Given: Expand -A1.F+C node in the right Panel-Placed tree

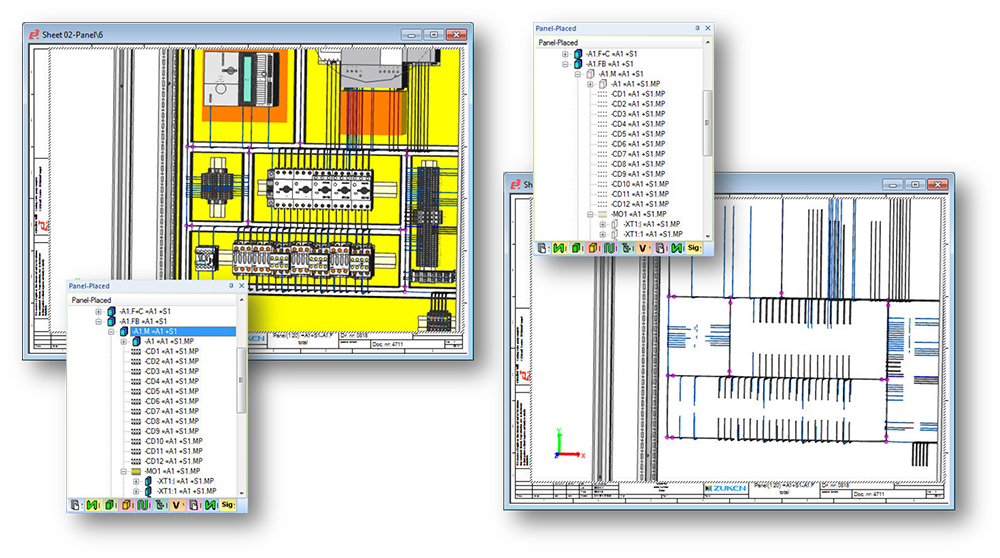Looking at the screenshot, I should 566,54.
